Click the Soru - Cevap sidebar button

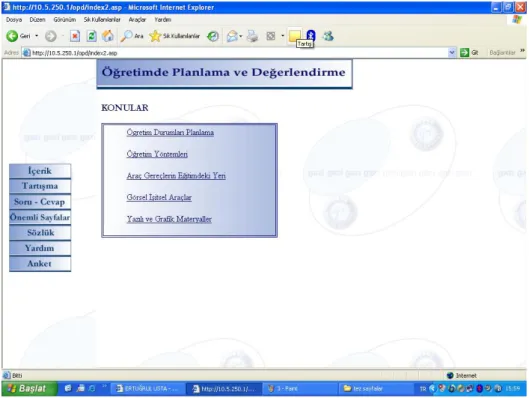(40, 202)
